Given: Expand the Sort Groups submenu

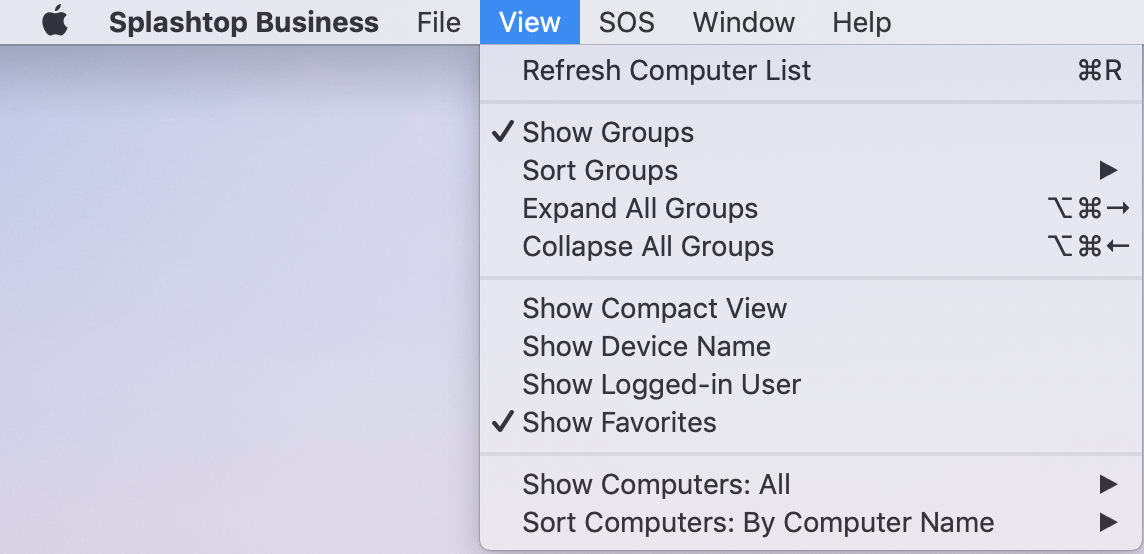Looking at the screenshot, I should [811, 170].
